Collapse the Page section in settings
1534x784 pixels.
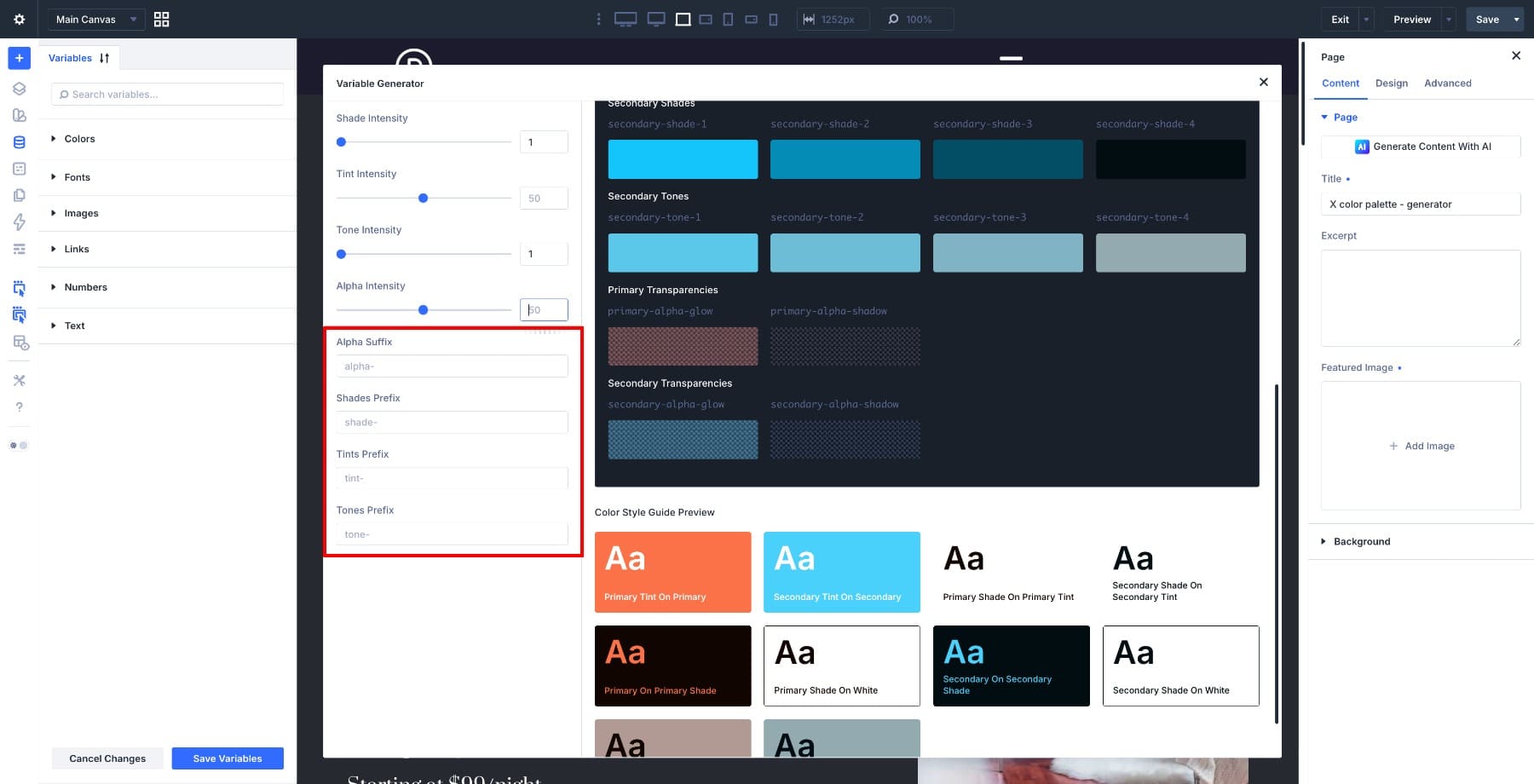1339,118
